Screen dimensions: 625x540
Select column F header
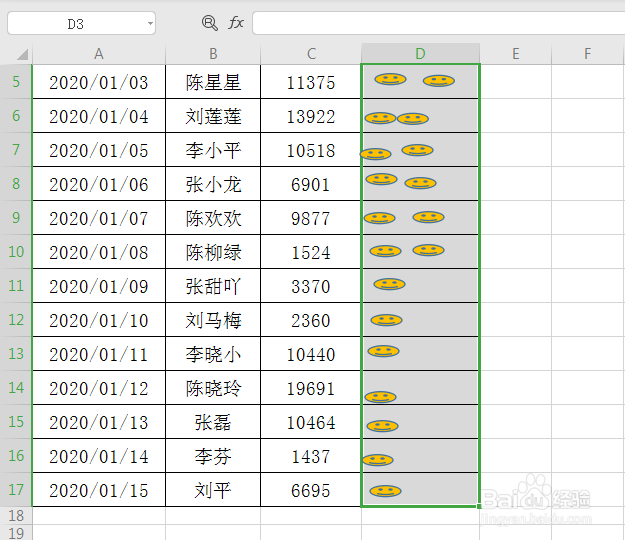588,54
